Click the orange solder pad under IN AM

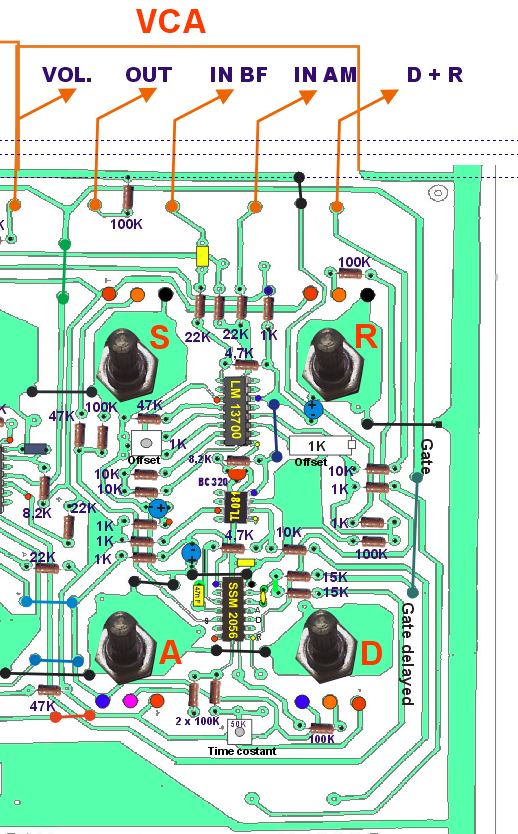point(255,207)
